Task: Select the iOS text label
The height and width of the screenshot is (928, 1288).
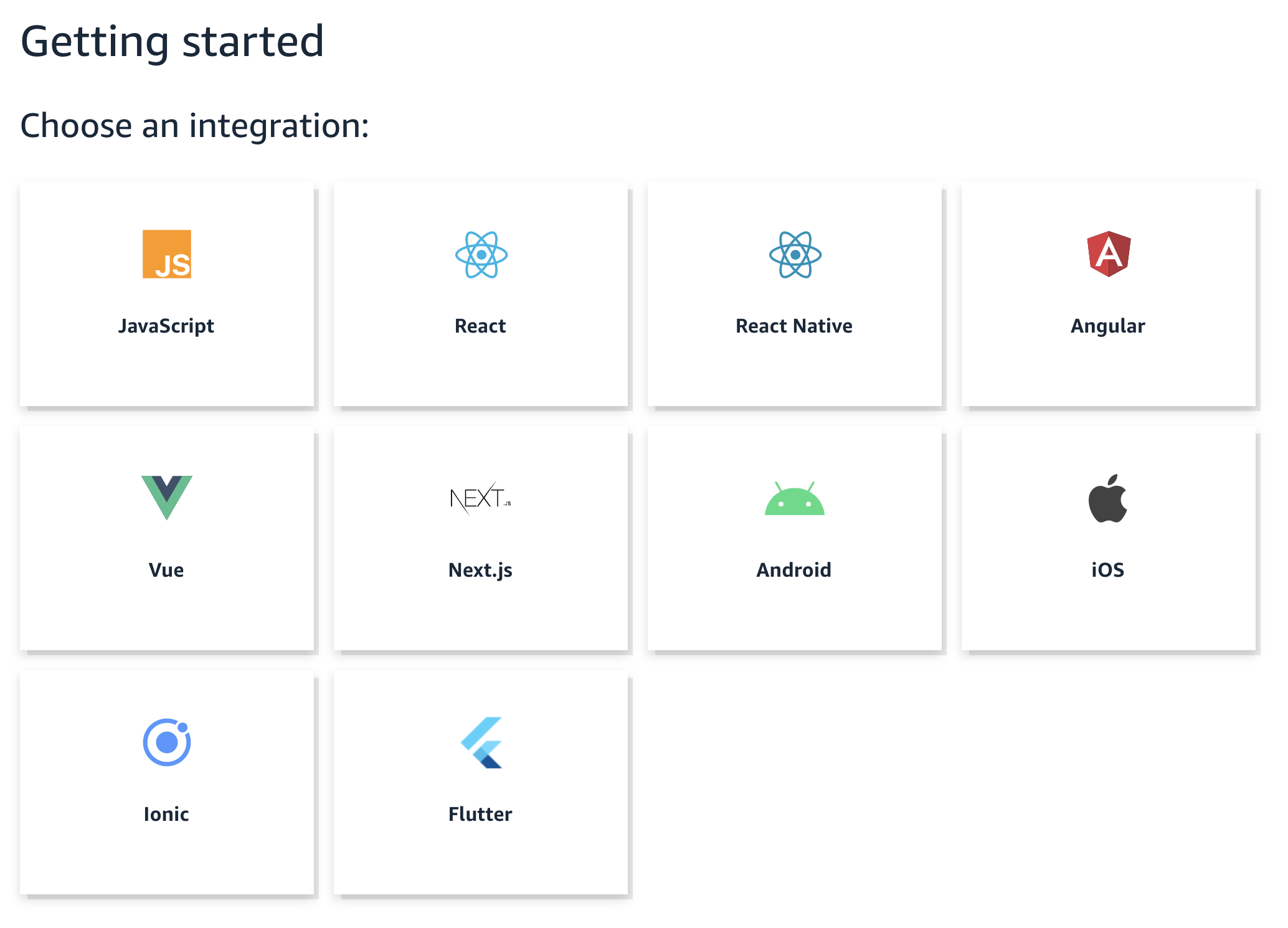Action: tap(1107, 570)
